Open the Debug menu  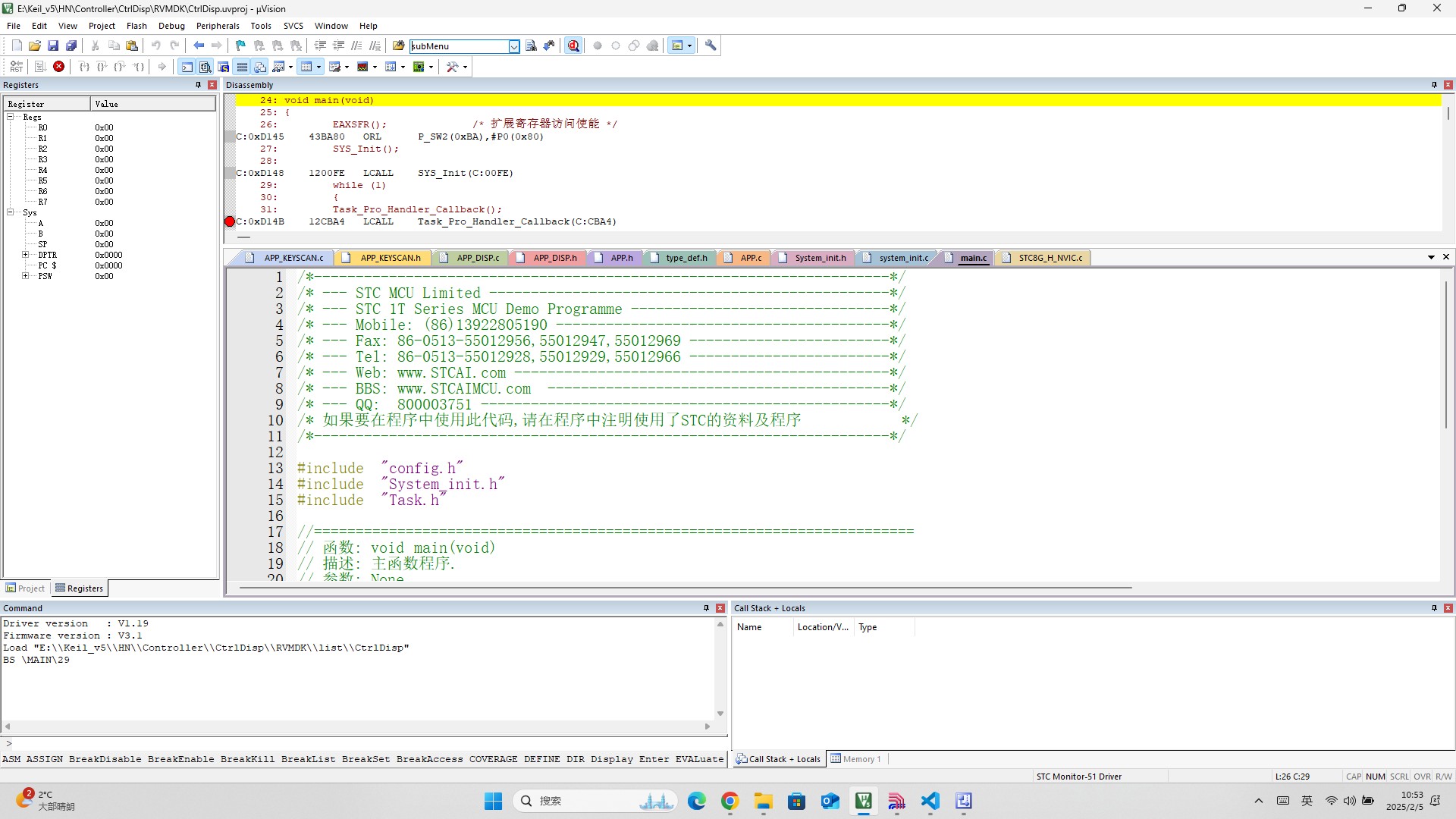coord(171,26)
